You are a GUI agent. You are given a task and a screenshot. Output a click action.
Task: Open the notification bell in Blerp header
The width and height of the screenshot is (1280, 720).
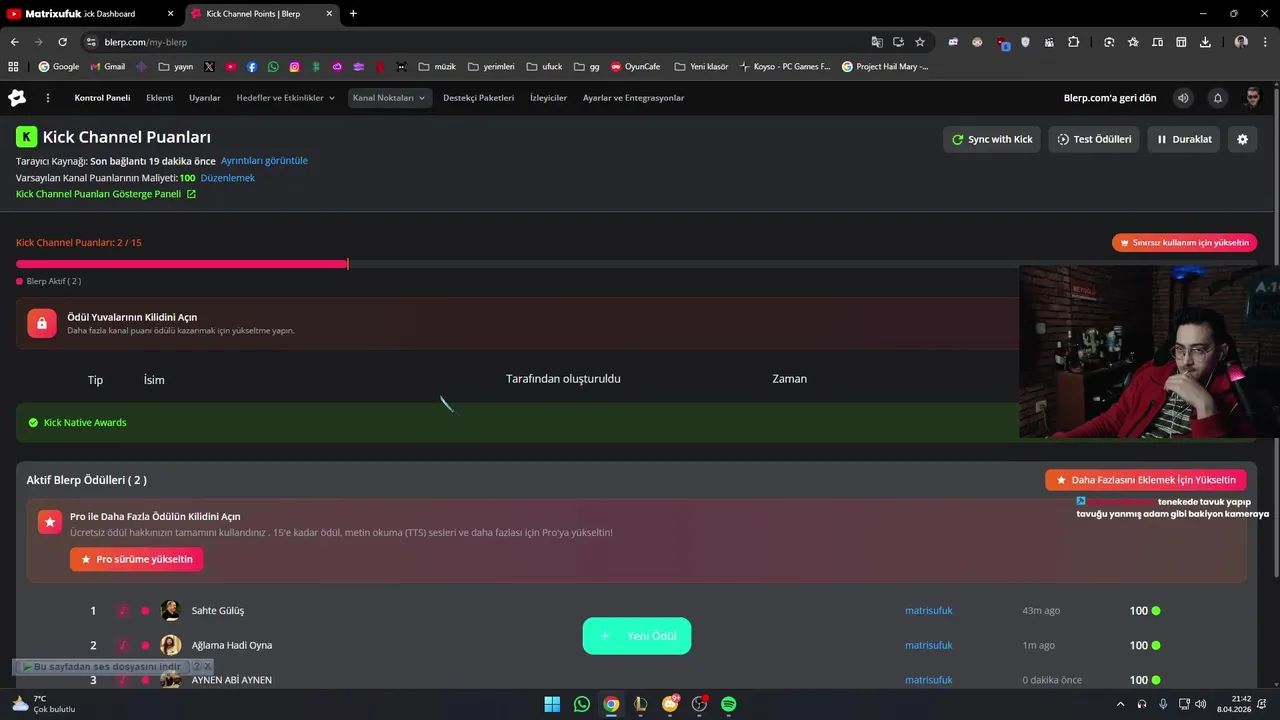(x=1217, y=98)
